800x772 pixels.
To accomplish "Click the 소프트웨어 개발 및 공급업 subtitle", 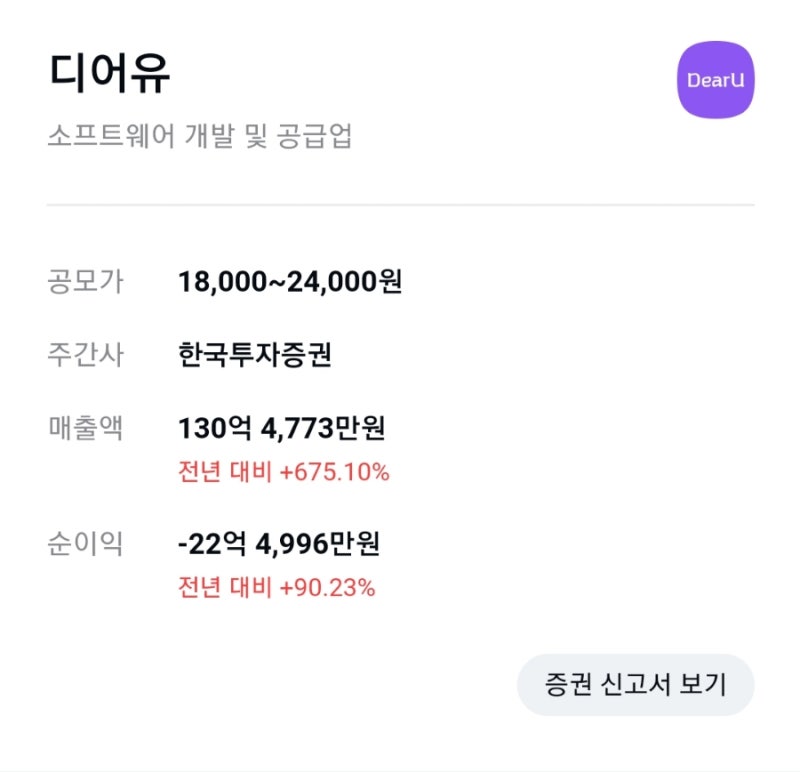I will click(x=199, y=137).
